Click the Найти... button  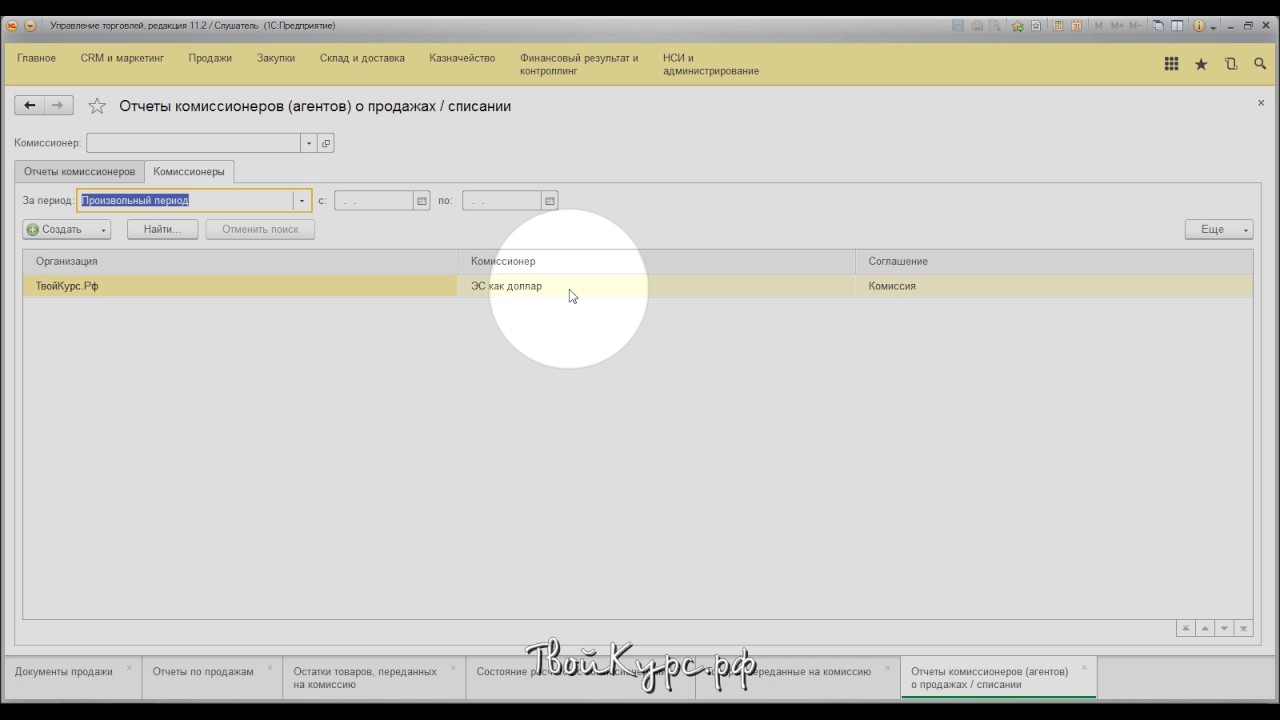(162, 230)
